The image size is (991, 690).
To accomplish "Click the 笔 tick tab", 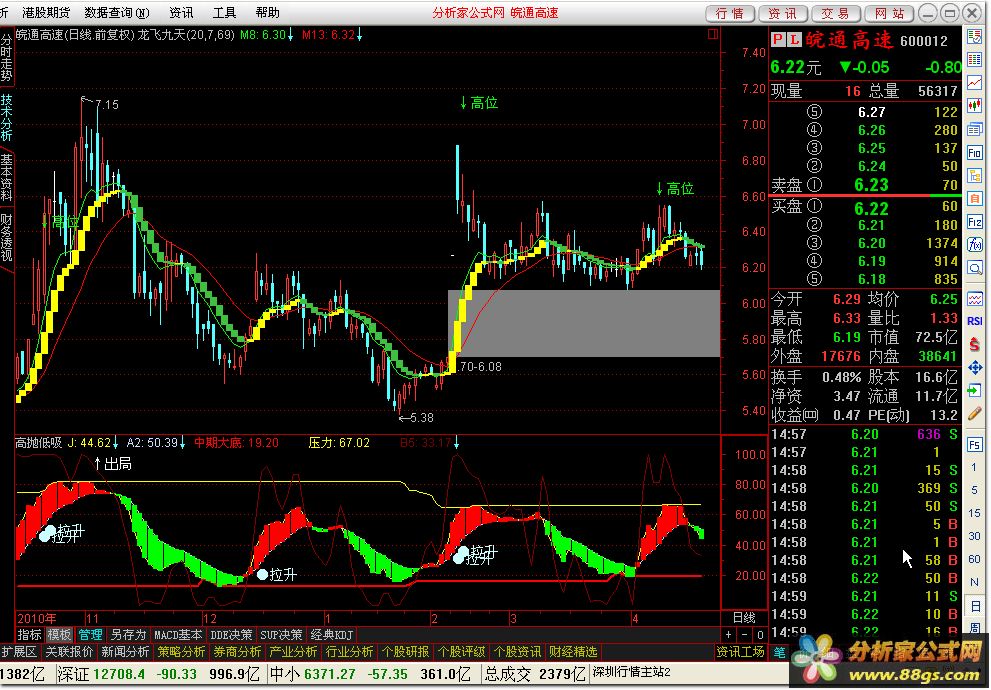I will click(x=779, y=651).
